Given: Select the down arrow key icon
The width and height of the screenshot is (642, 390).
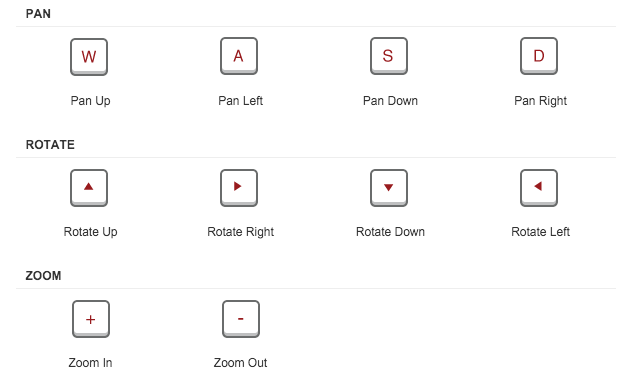Looking at the screenshot, I should pos(389,188).
